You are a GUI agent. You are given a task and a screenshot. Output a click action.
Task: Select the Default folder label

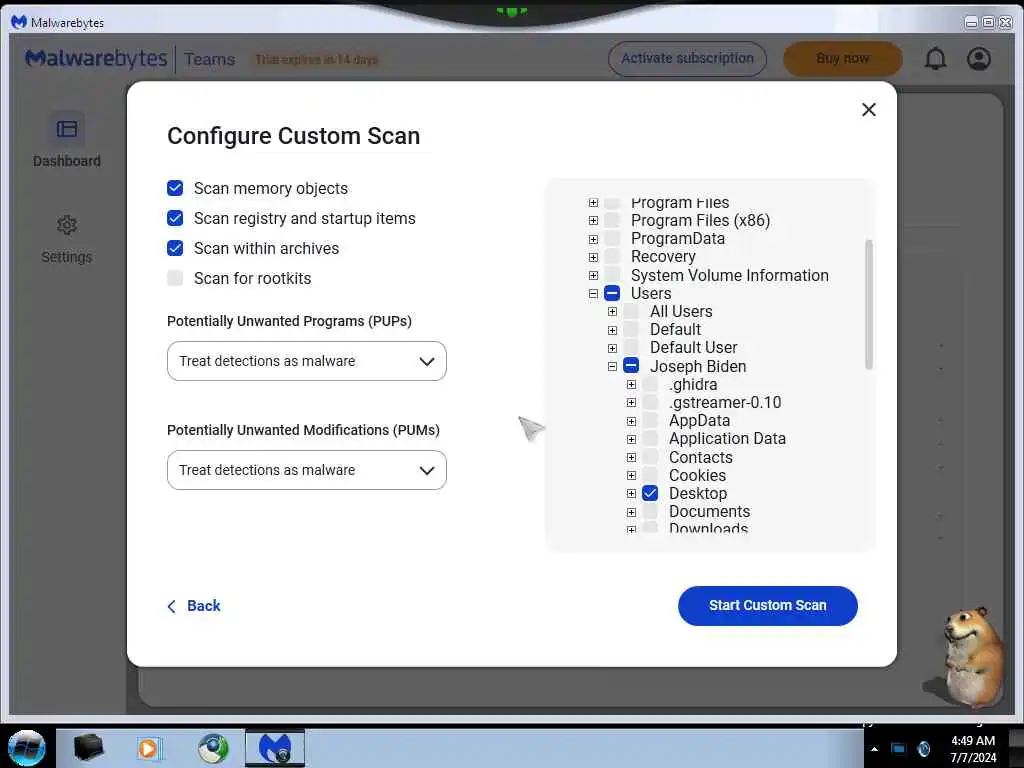(x=675, y=329)
